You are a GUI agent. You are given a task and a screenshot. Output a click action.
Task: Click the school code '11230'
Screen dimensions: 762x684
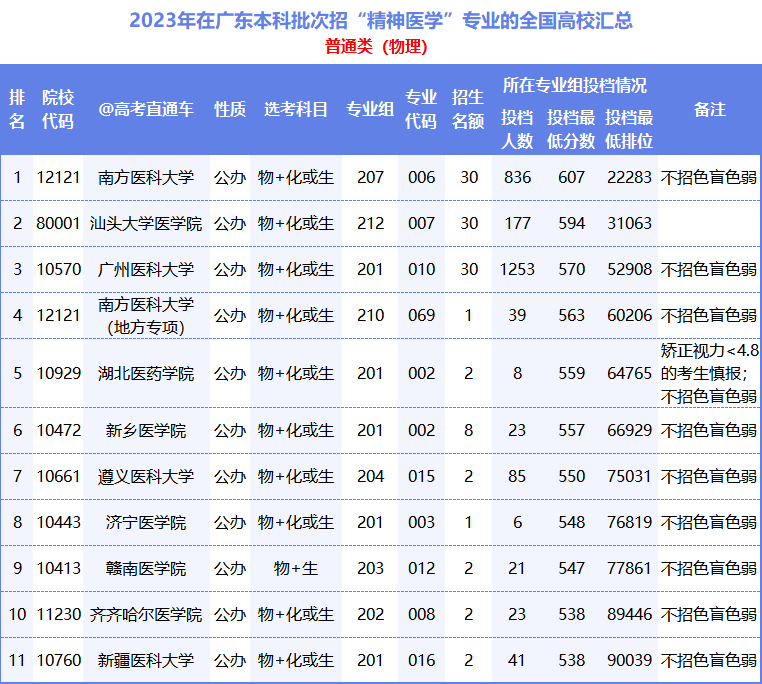pyautogui.click(x=58, y=614)
